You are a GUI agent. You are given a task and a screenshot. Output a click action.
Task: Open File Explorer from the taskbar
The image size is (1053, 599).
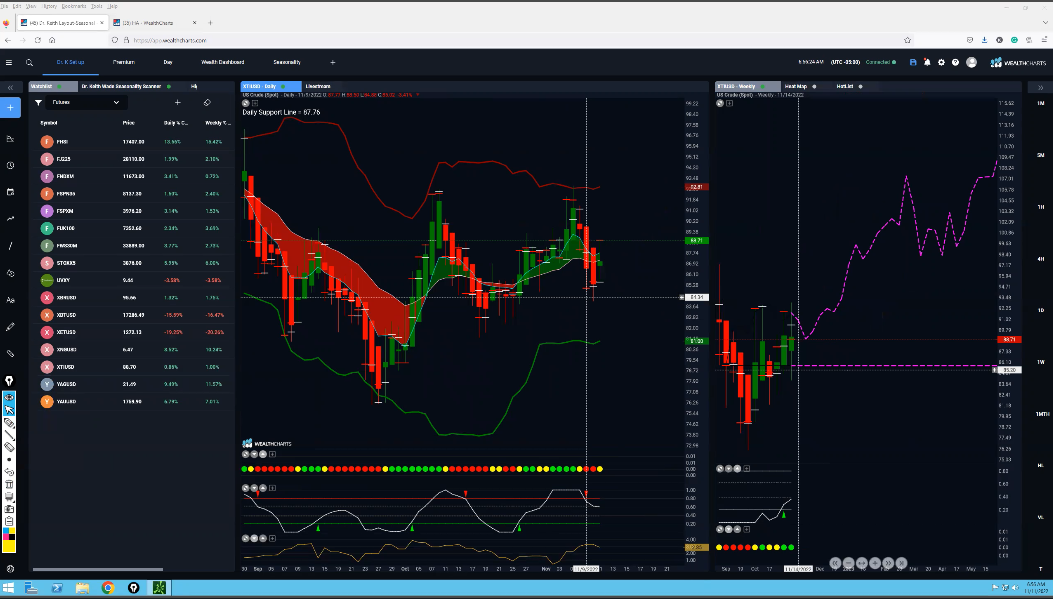tap(83, 588)
